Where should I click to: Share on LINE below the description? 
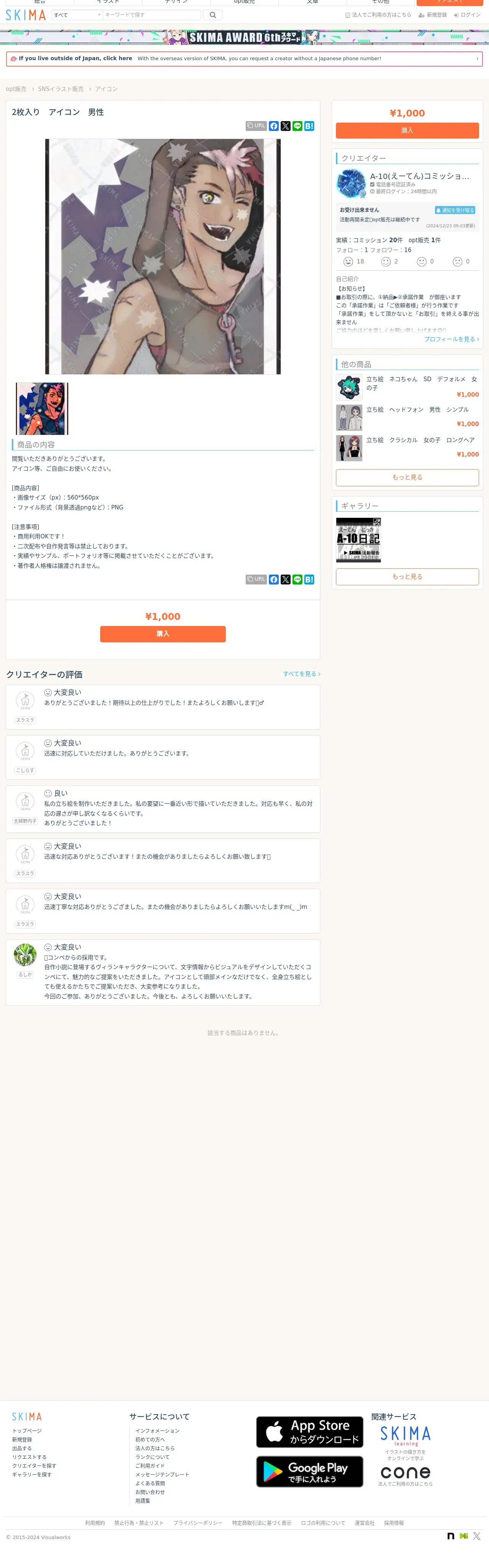coord(297,580)
